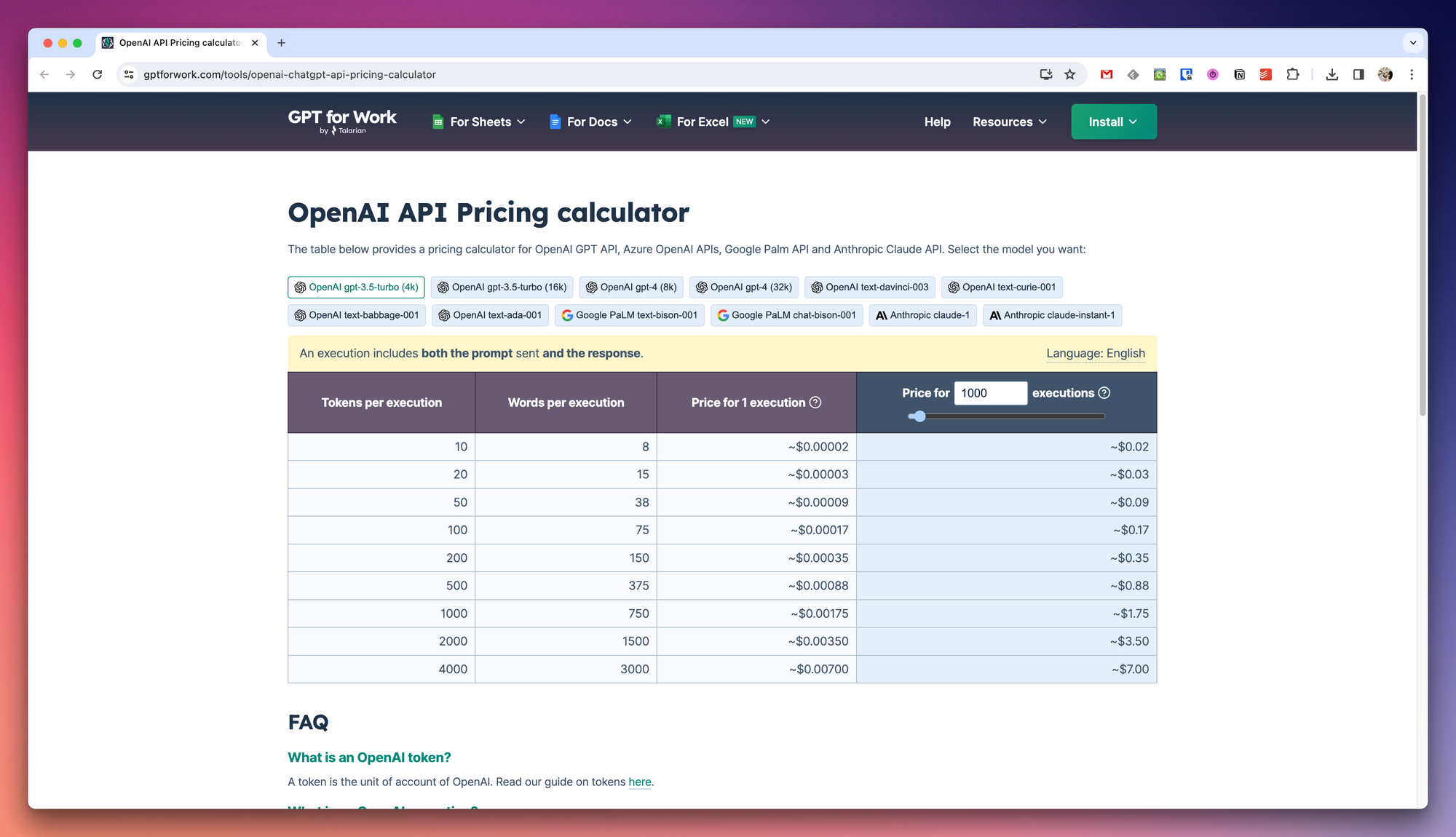Open the For Docs menu
Screen dimensions: 1456x837
click(590, 122)
